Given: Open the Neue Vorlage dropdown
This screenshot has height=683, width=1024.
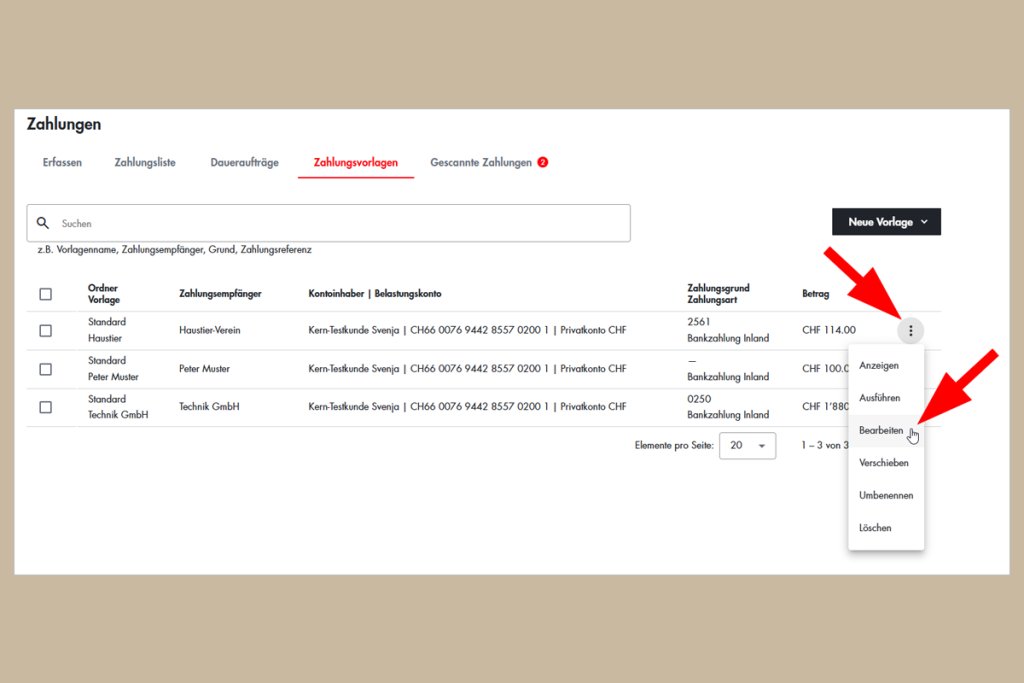Looking at the screenshot, I should coord(886,221).
